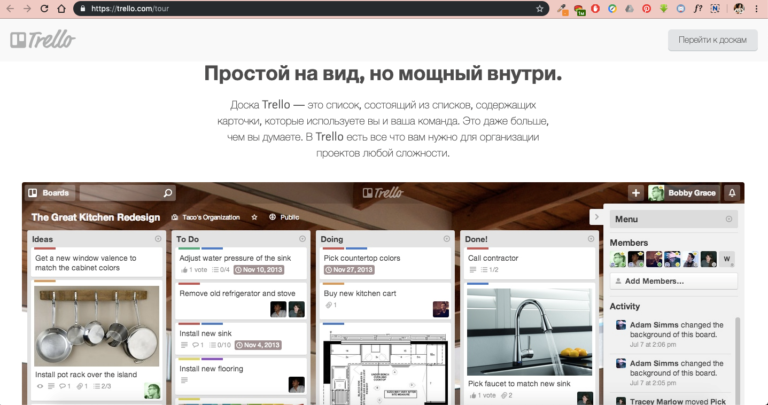
Task: Open card Install pot rack over the island
Action: (x=86, y=375)
